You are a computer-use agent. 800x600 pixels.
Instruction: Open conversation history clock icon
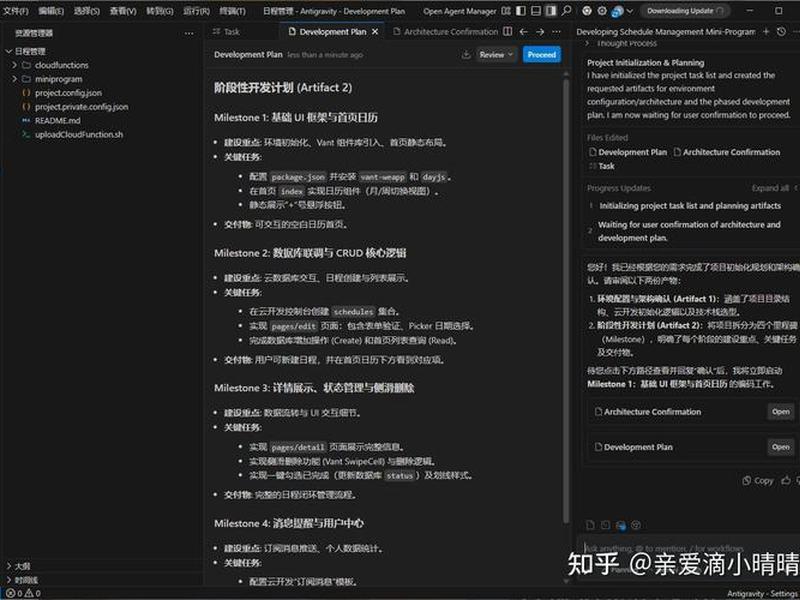coord(781,32)
